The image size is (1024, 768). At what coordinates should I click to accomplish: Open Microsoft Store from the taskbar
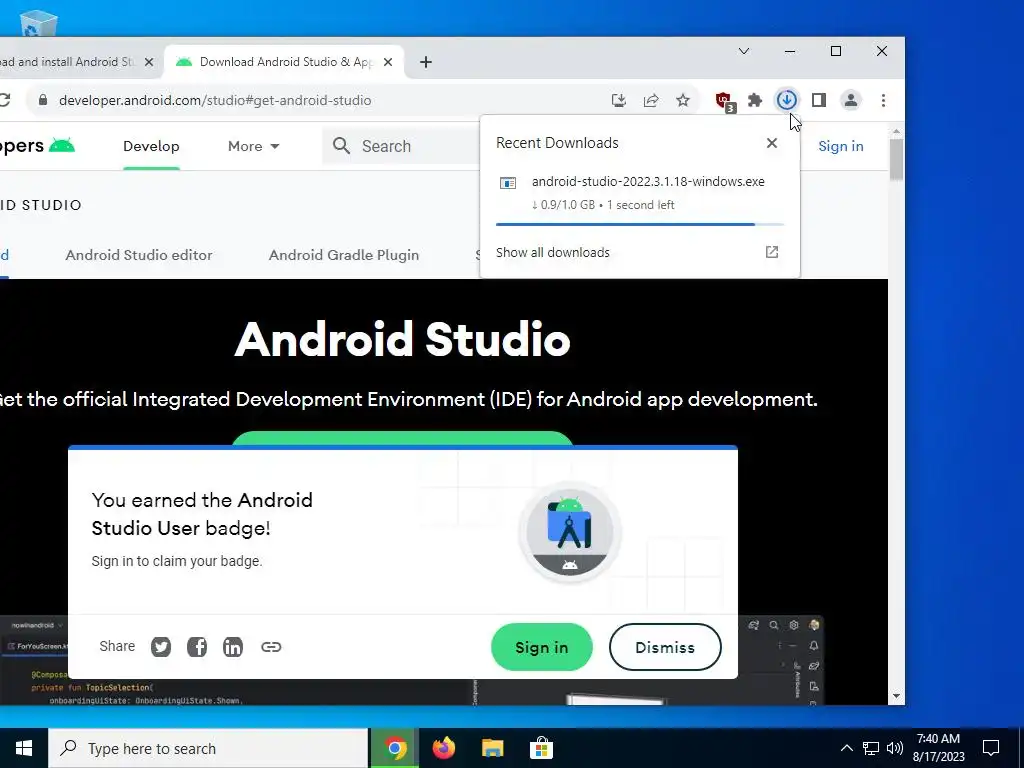pos(541,748)
